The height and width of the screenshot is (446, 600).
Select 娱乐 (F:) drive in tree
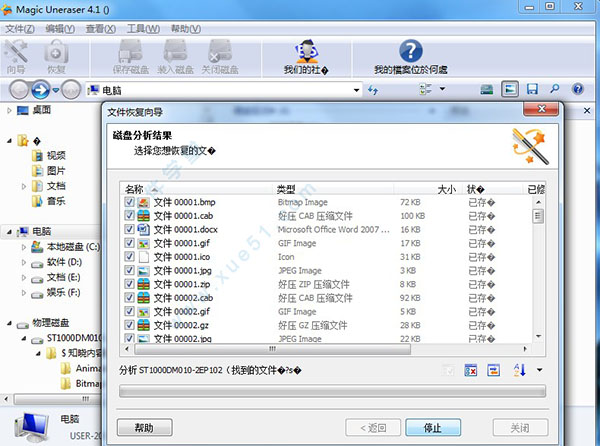(x=56, y=293)
